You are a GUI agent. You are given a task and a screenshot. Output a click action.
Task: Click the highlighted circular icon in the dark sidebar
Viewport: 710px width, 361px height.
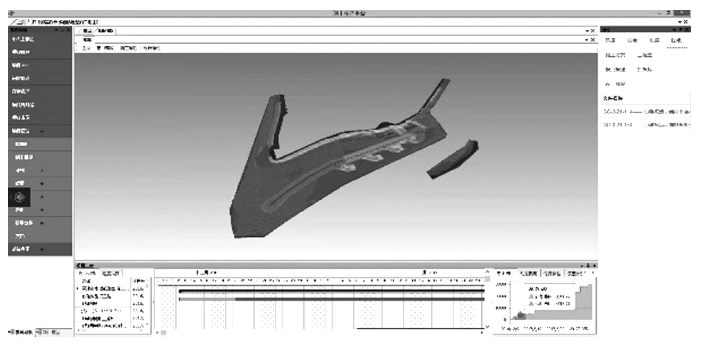pyautogui.click(x=19, y=197)
